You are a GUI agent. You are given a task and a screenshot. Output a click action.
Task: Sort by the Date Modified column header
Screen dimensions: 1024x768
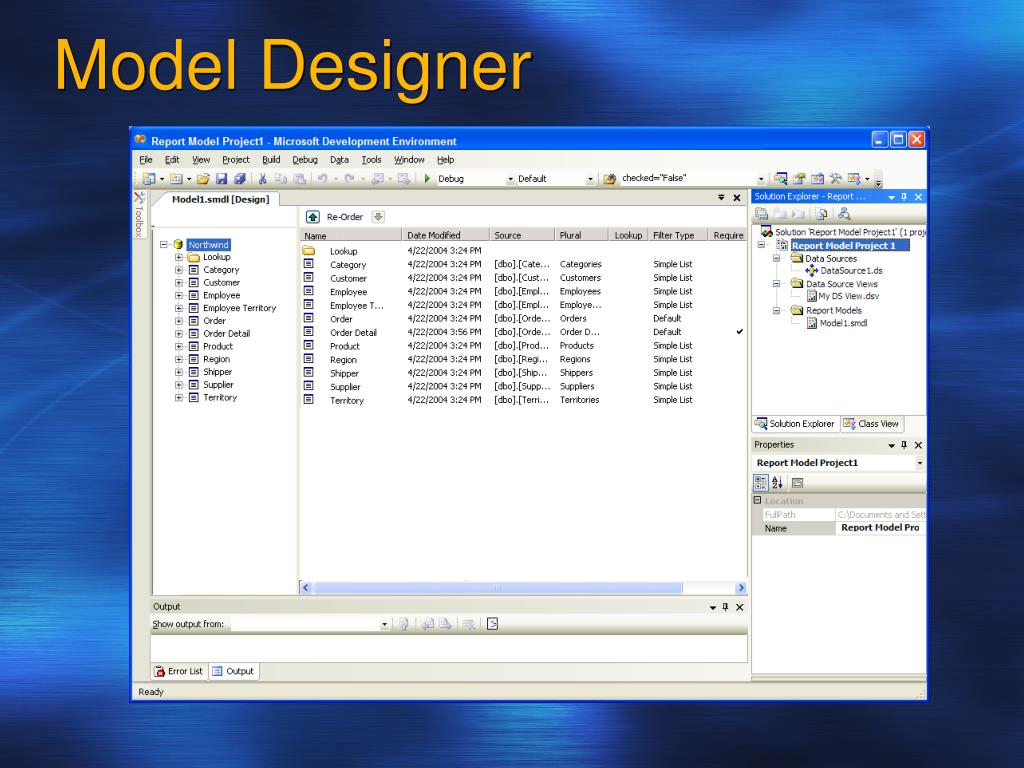pyautogui.click(x=445, y=235)
